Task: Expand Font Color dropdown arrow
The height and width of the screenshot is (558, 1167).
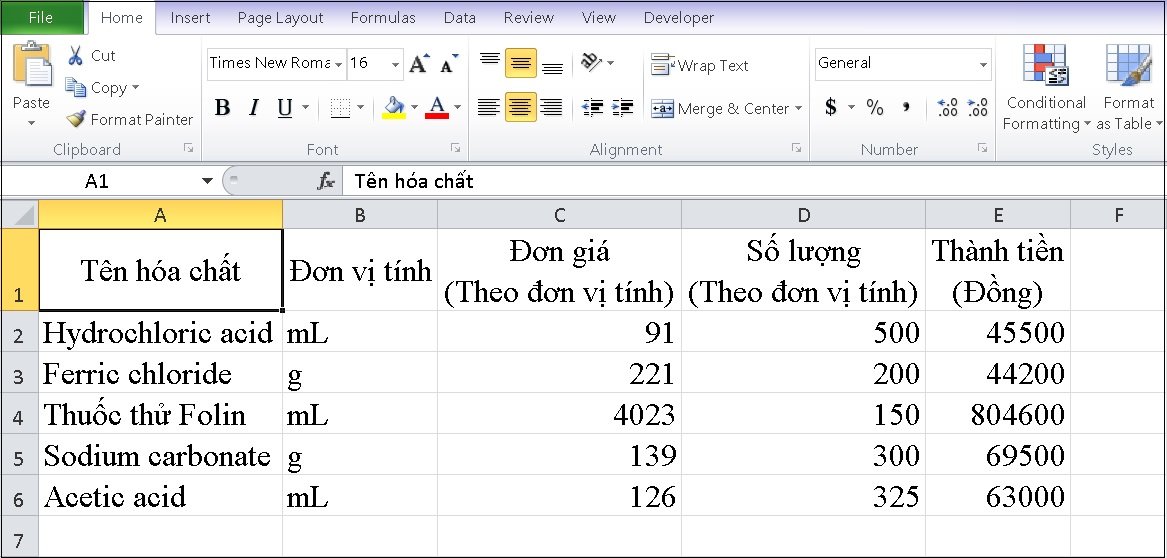Action: (x=458, y=109)
